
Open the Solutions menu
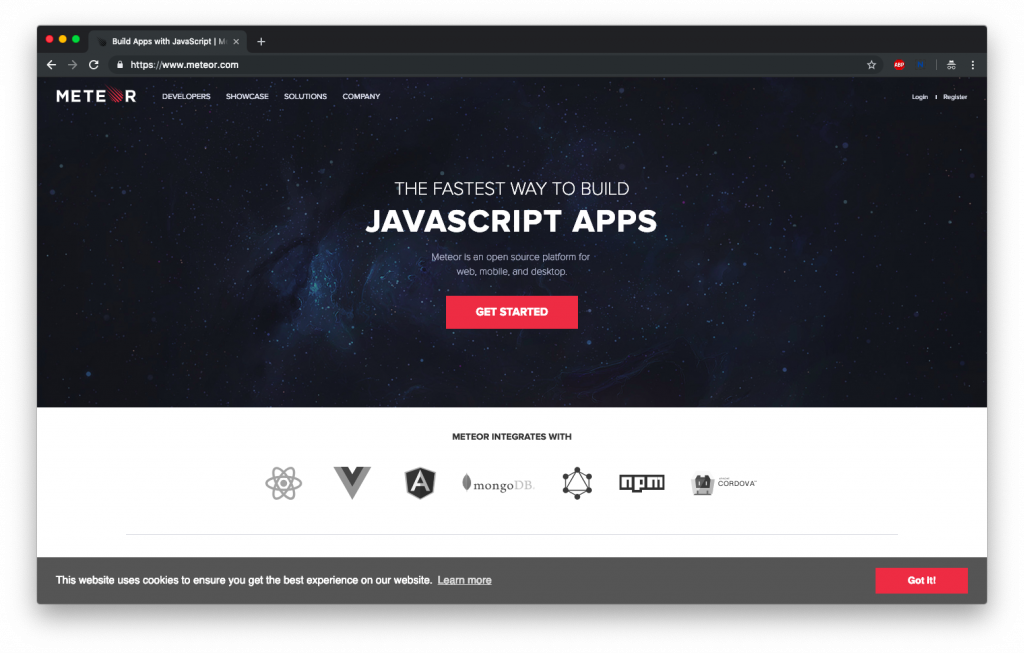[305, 96]
